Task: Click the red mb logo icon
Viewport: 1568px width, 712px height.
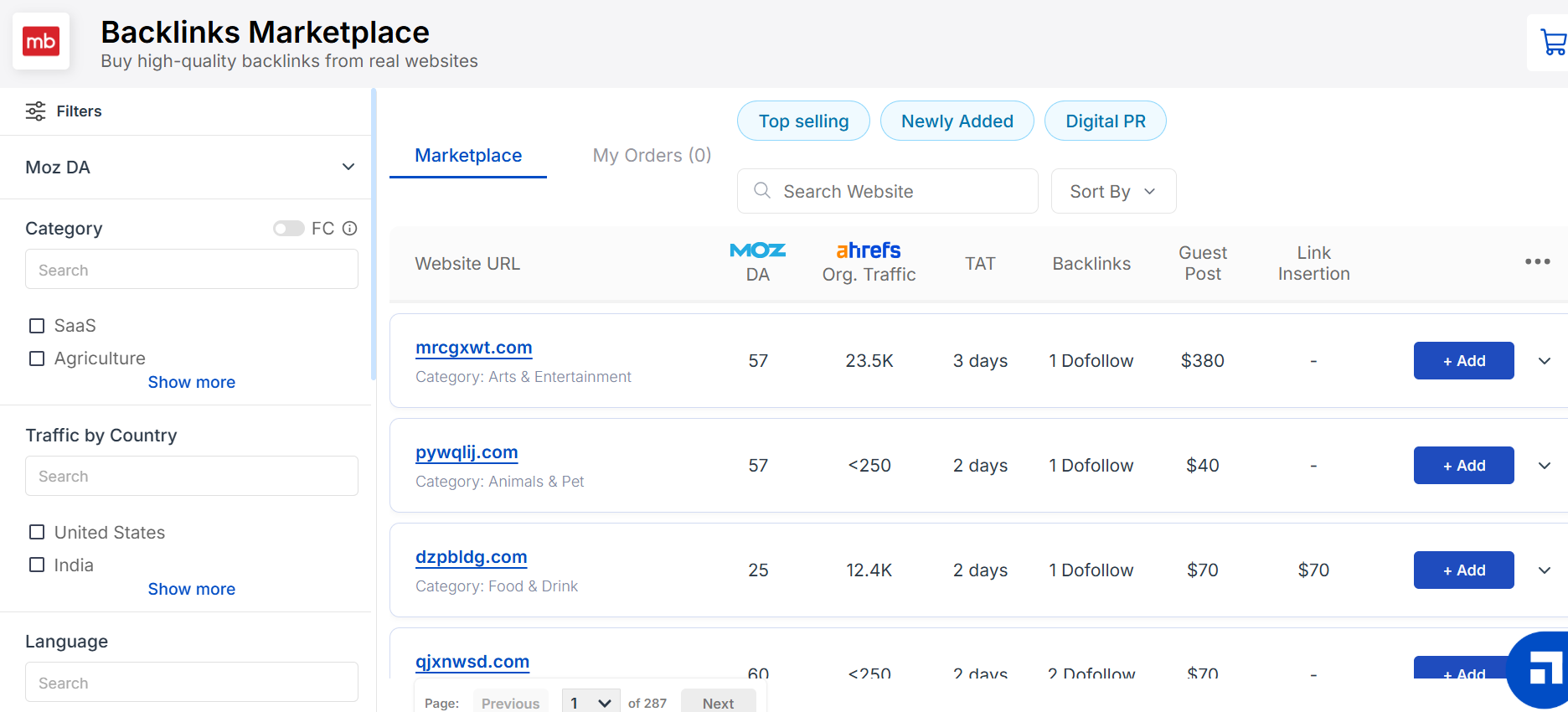Action: tap(41, 41)
